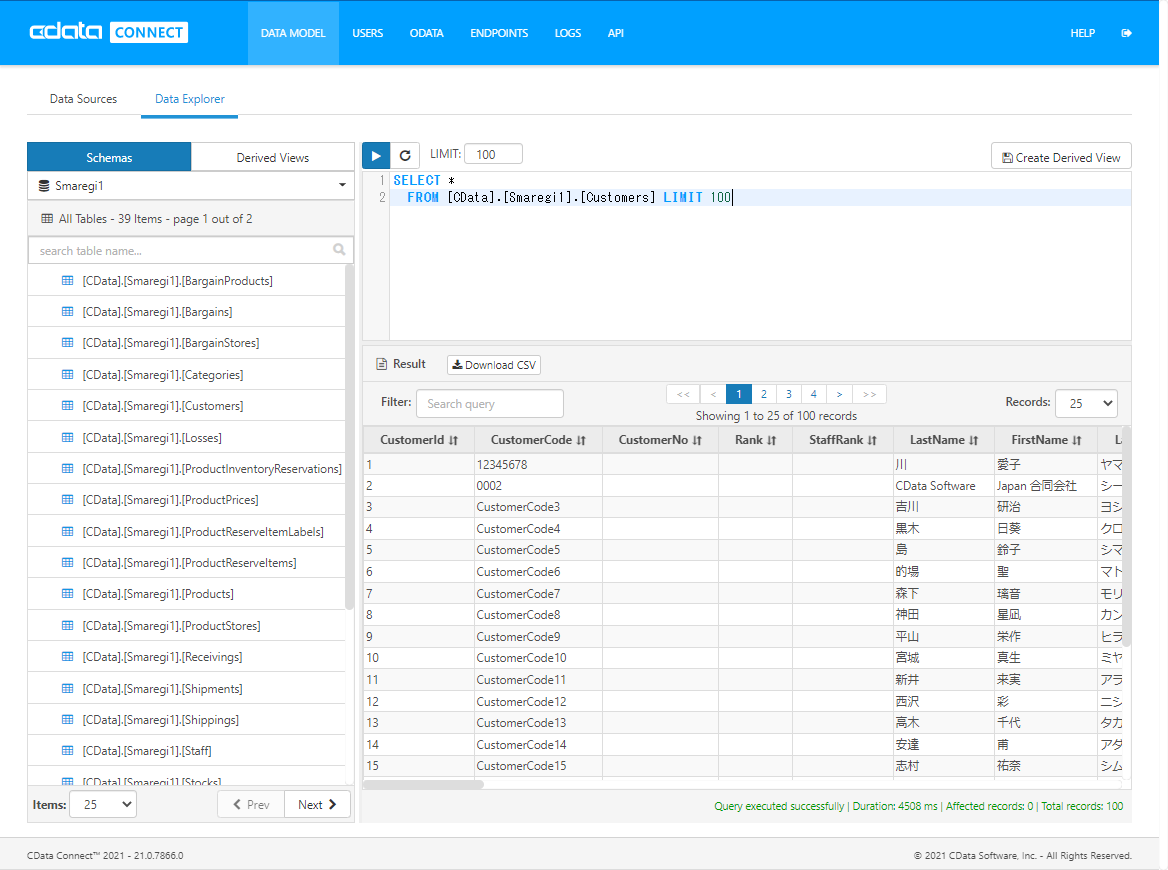Image resolution: width=1168 pixels, height=870 pixels.
Task: Go to next results page arrow
Action: pos(840,394)
